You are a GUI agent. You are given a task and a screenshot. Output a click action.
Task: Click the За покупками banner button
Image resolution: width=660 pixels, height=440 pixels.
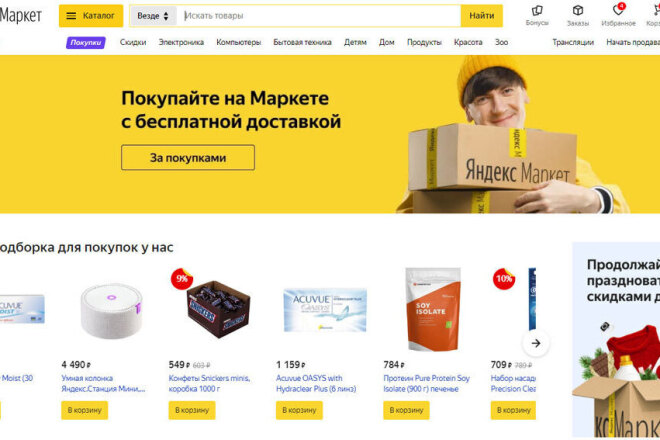188,157
